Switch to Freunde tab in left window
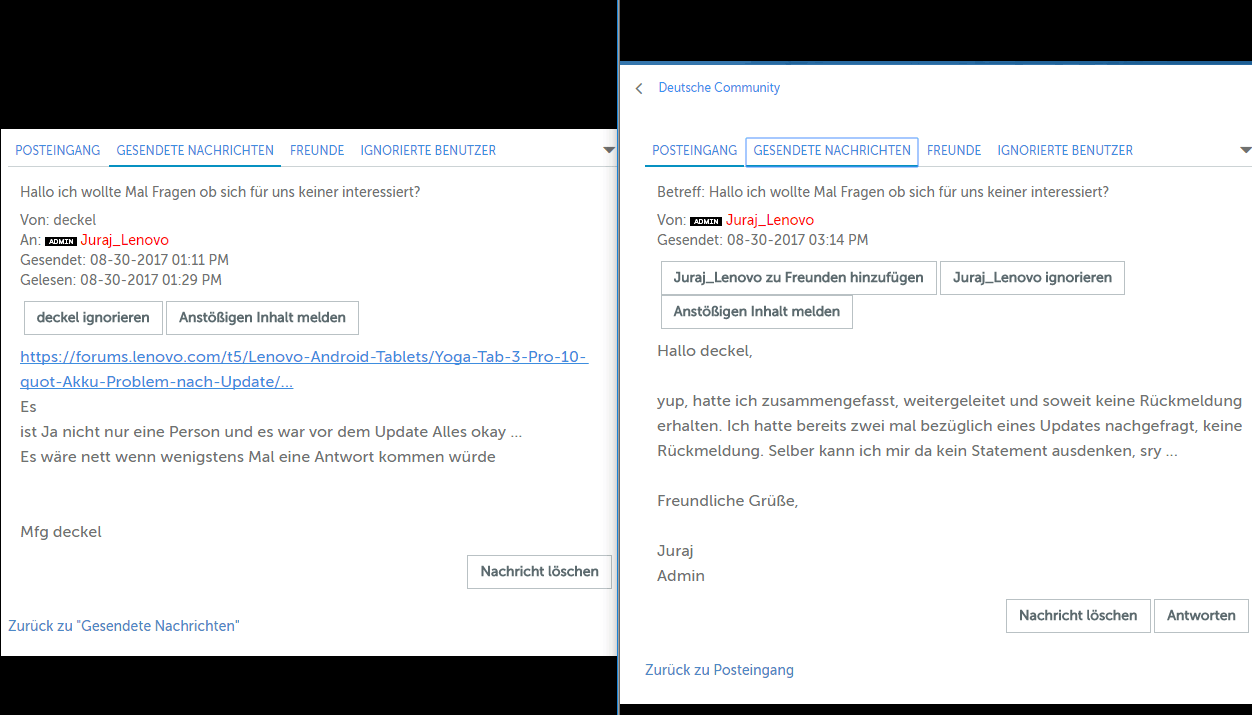The height and width of the screenshot is (715, 1252). (317, 150)
